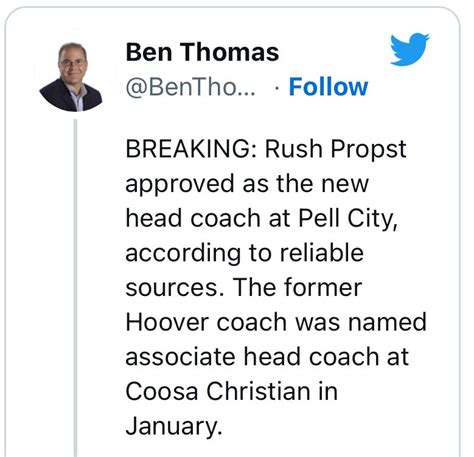474x457 pixels.
Task: Click the blue Twitter bird logo
Action: pyautogui.click(x=410, y=49)
